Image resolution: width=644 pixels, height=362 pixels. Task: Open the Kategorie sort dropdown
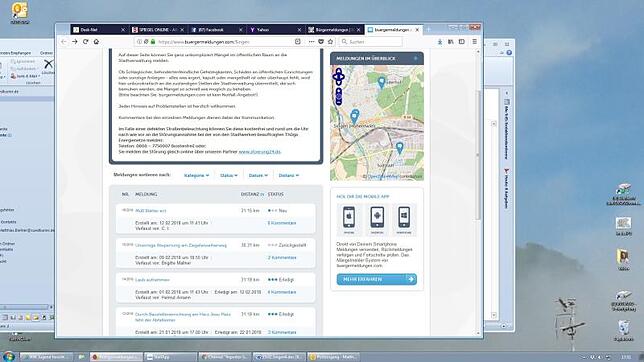[x=196, y=175]
